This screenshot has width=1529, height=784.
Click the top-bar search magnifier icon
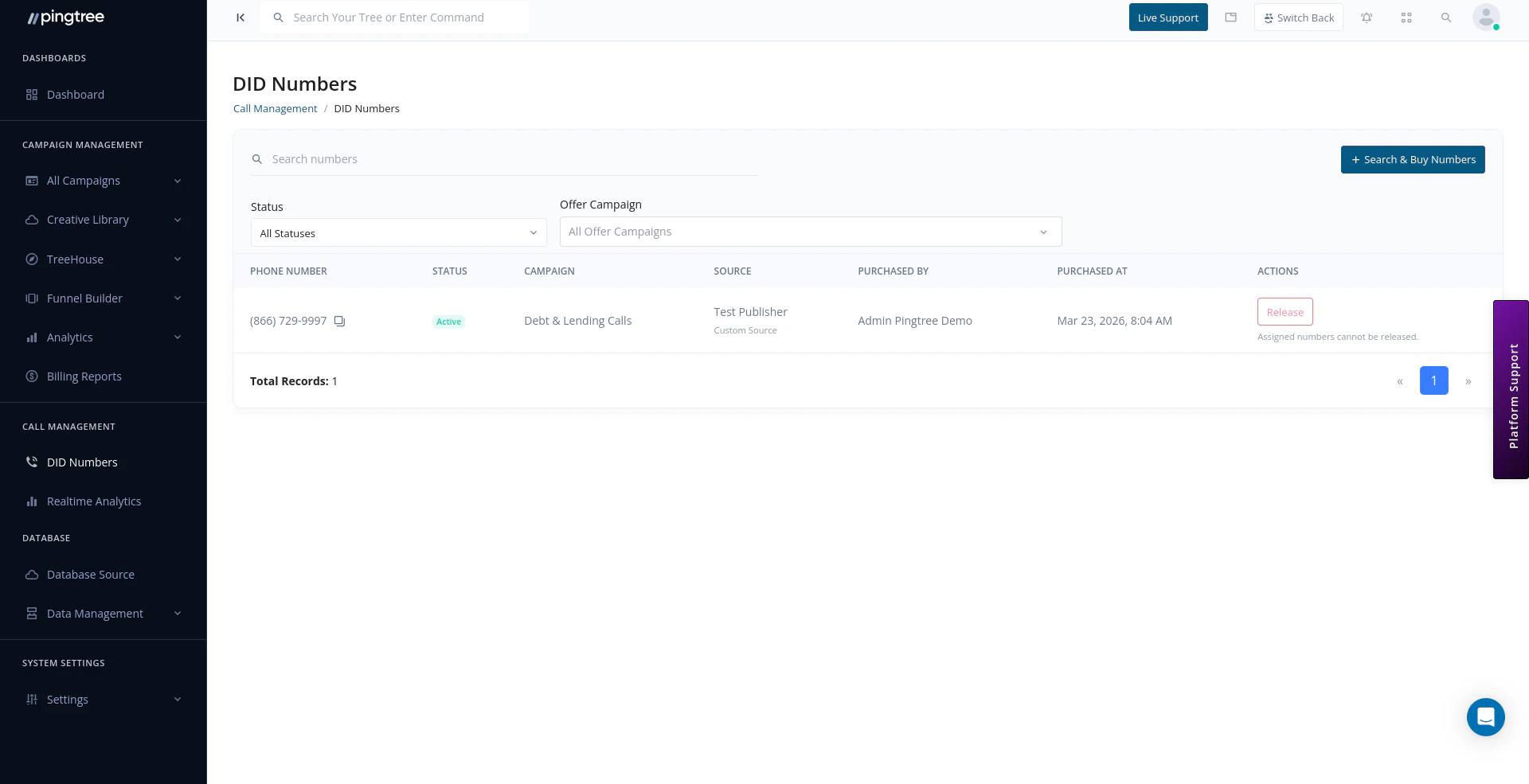(x=1446, y=17)
